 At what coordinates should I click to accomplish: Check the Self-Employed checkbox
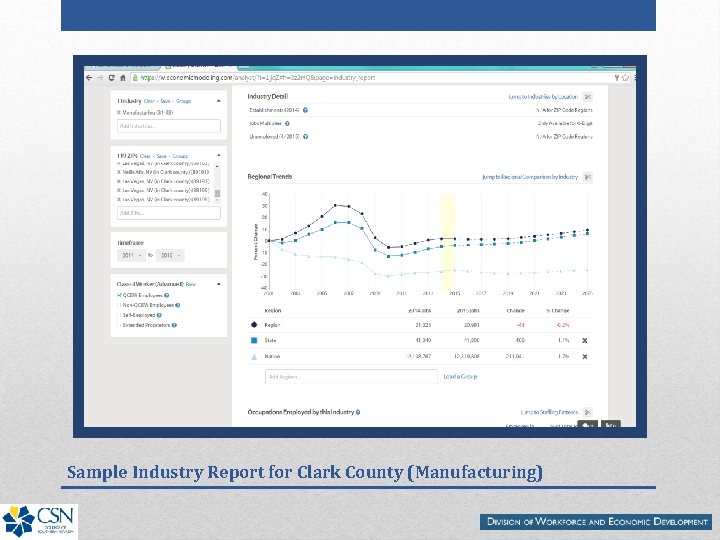pos(119,315)
